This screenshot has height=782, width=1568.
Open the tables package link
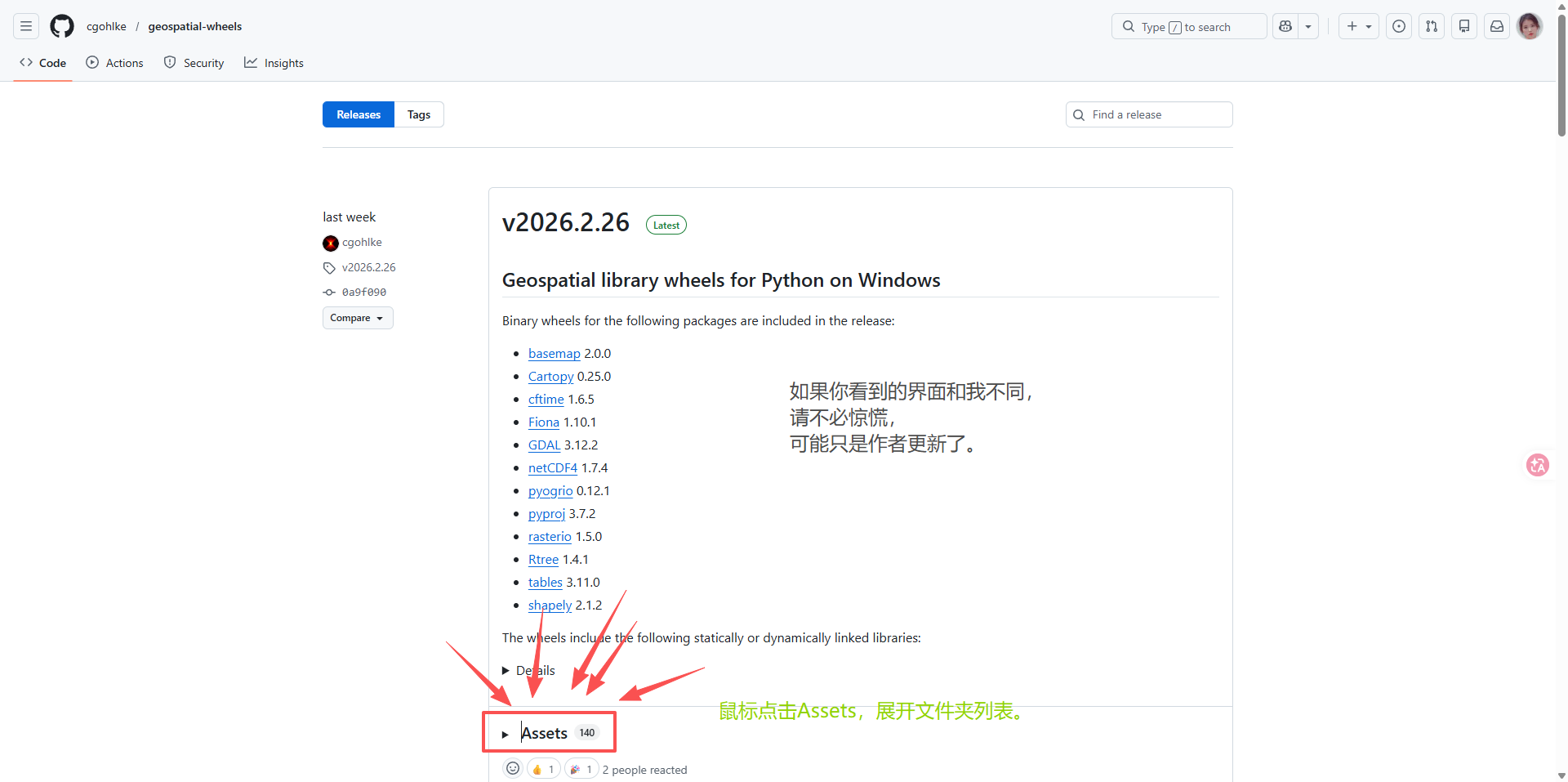coord(546,583)
